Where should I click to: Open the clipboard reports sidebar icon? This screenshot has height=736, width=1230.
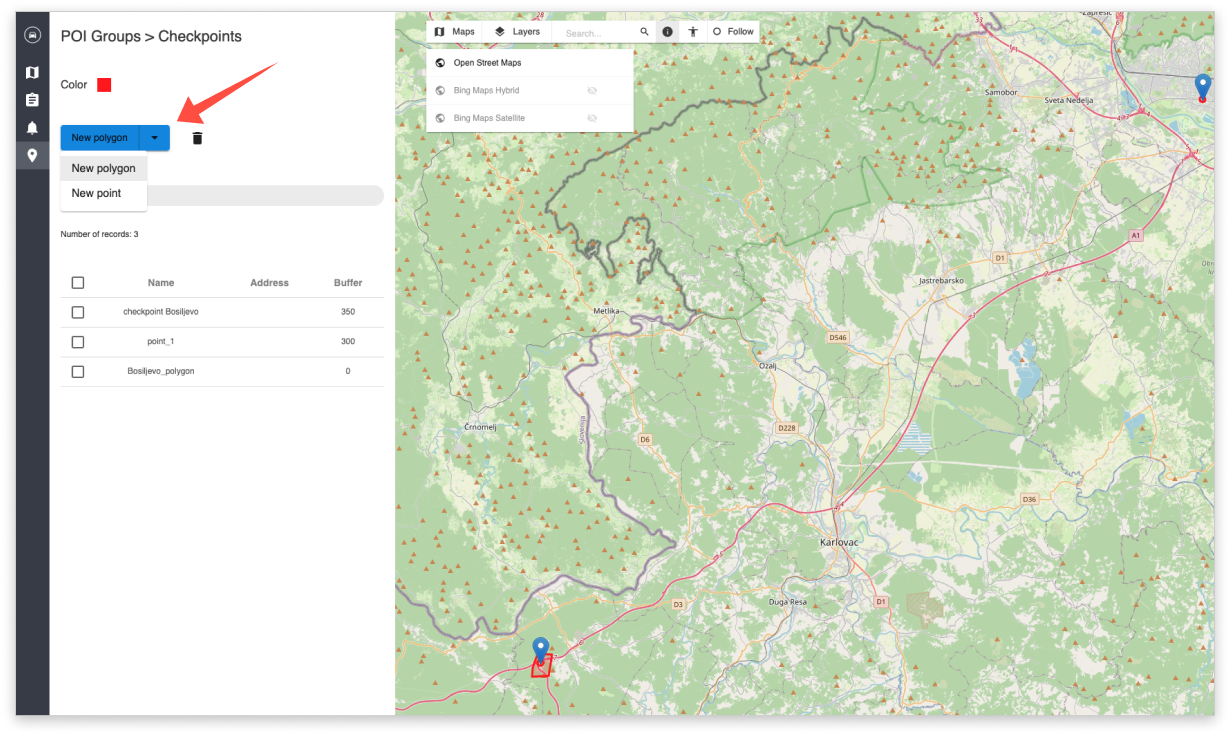click(x=32, y=100)
